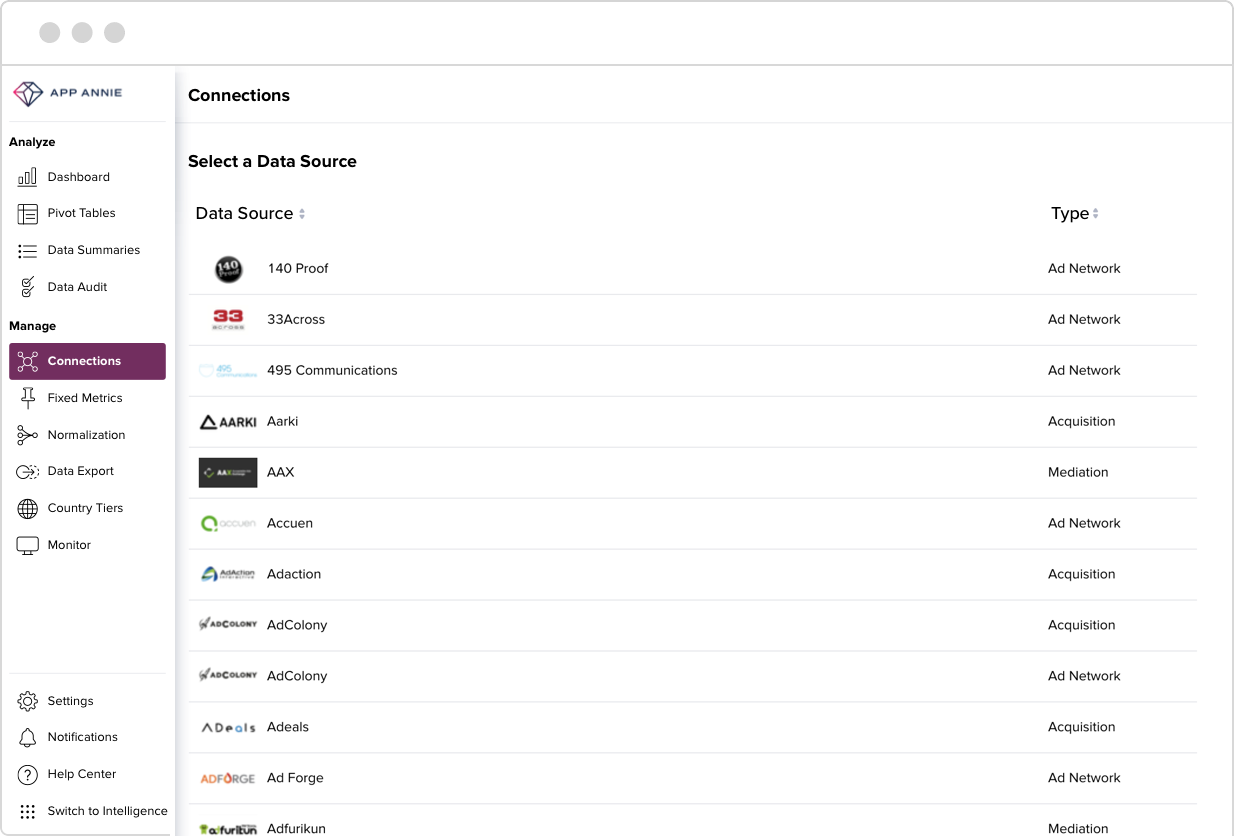1234x836 pixels.
Task: Click the Help Center question mark icon
Action: (28, 774)
